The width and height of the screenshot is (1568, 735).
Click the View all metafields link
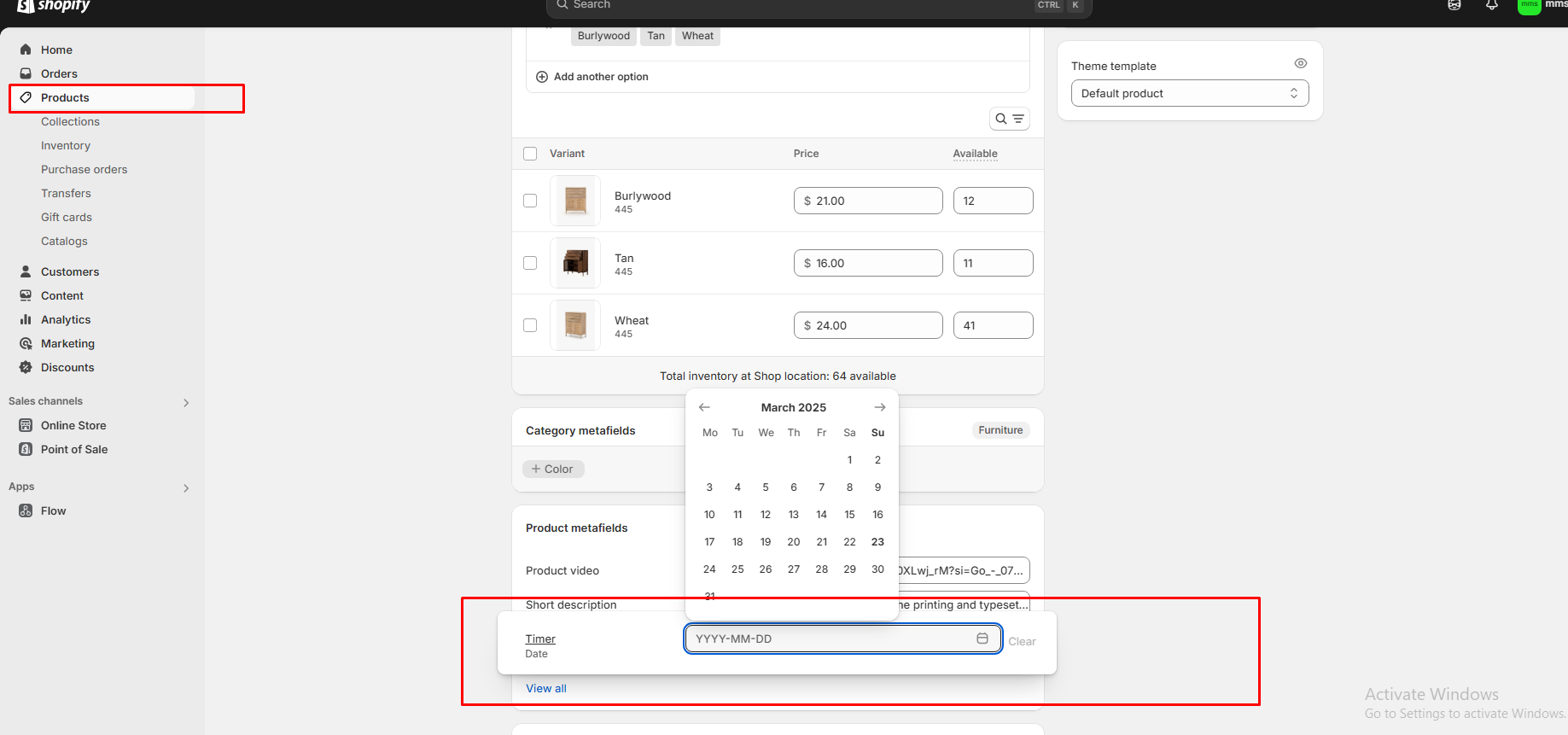click(x=546, y=688)
